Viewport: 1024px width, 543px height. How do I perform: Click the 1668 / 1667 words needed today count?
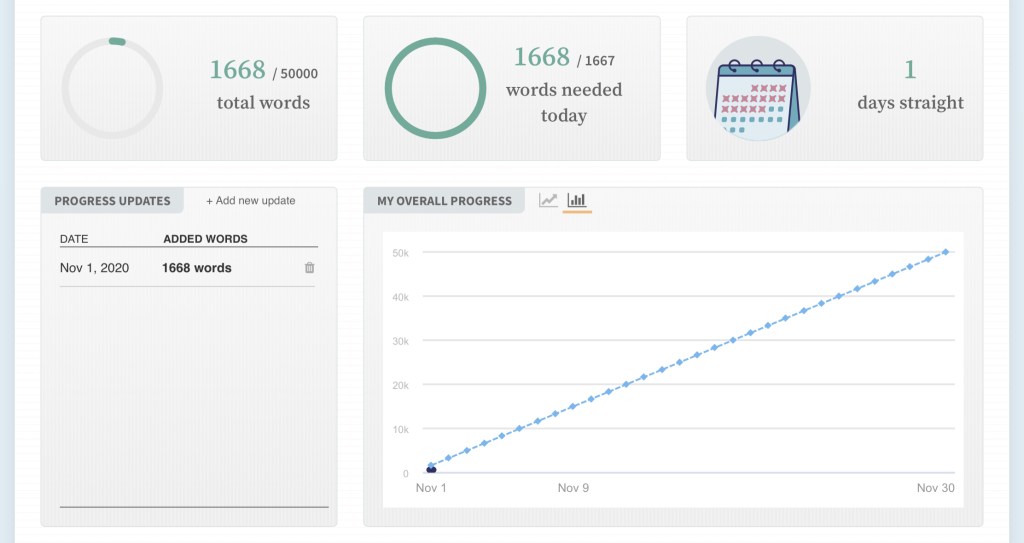point(564,59)
